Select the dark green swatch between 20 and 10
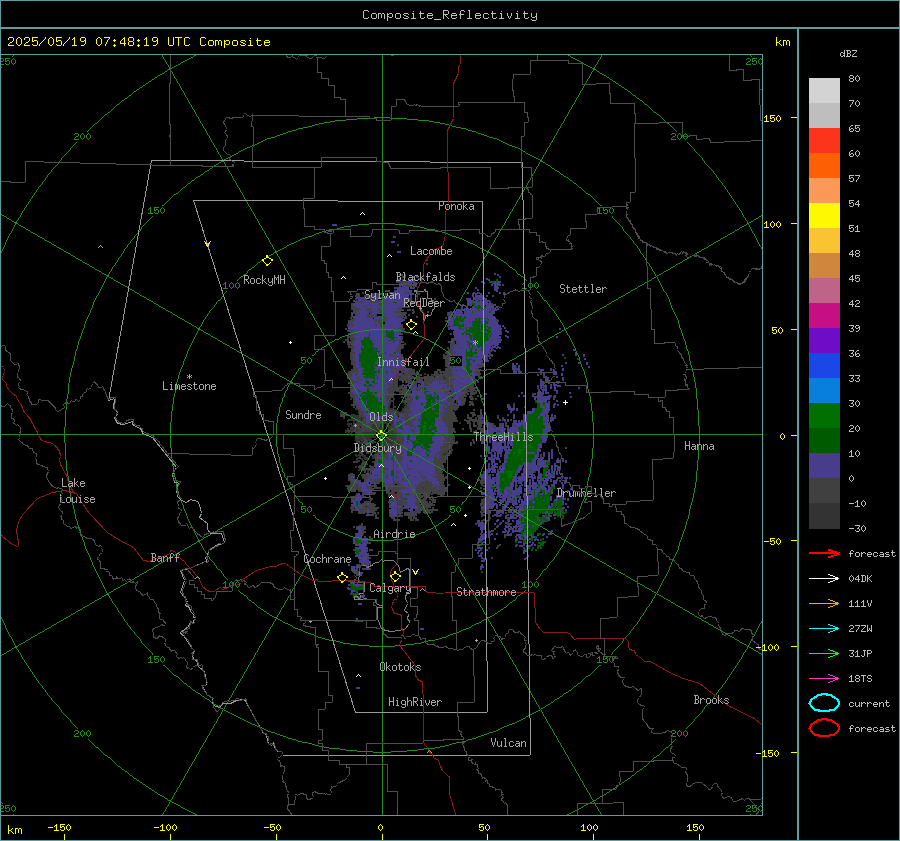Image resolution: width=900 pixels, height=841 pixels. (824, 440)
